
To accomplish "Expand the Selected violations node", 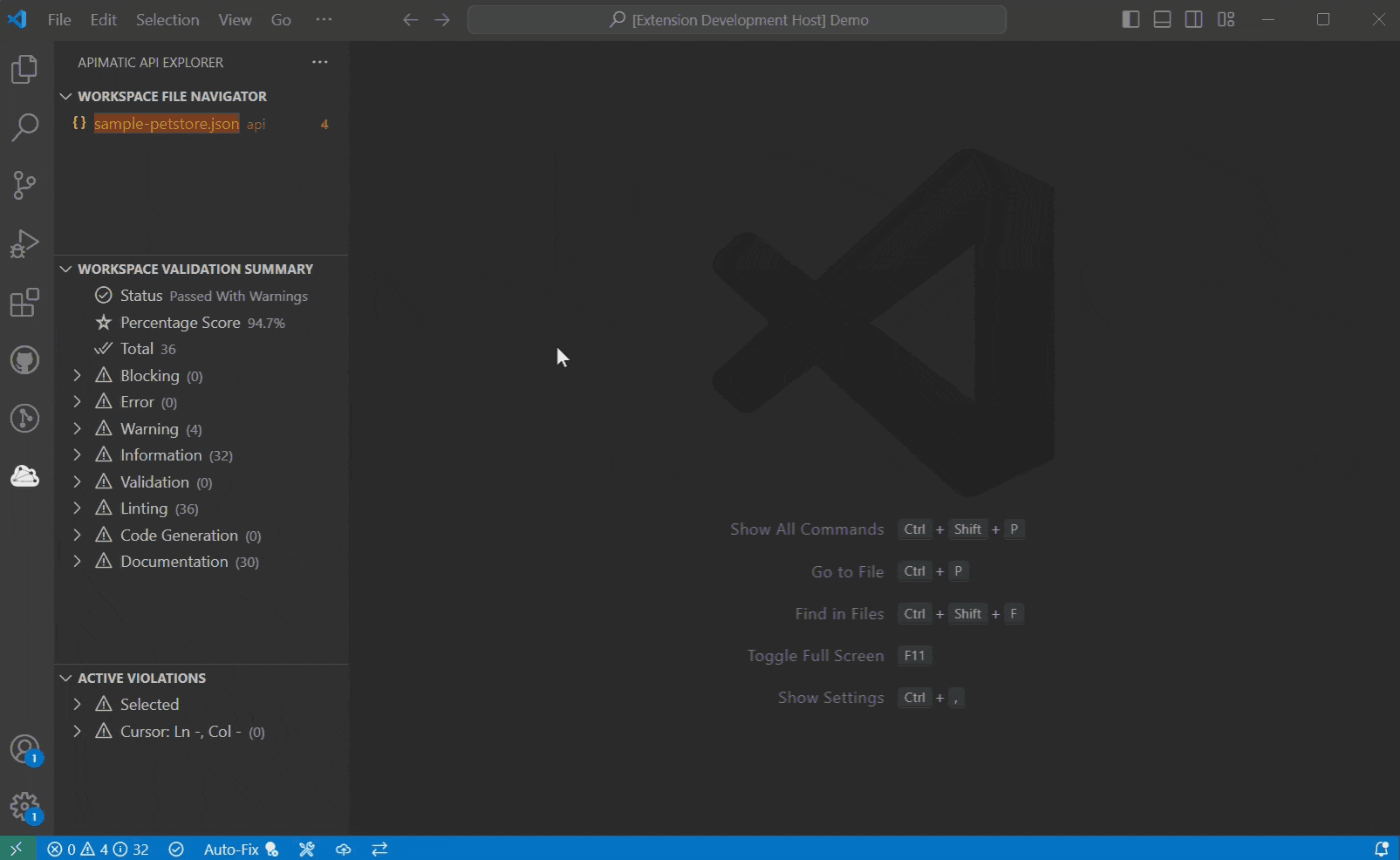I will (78, 704).
